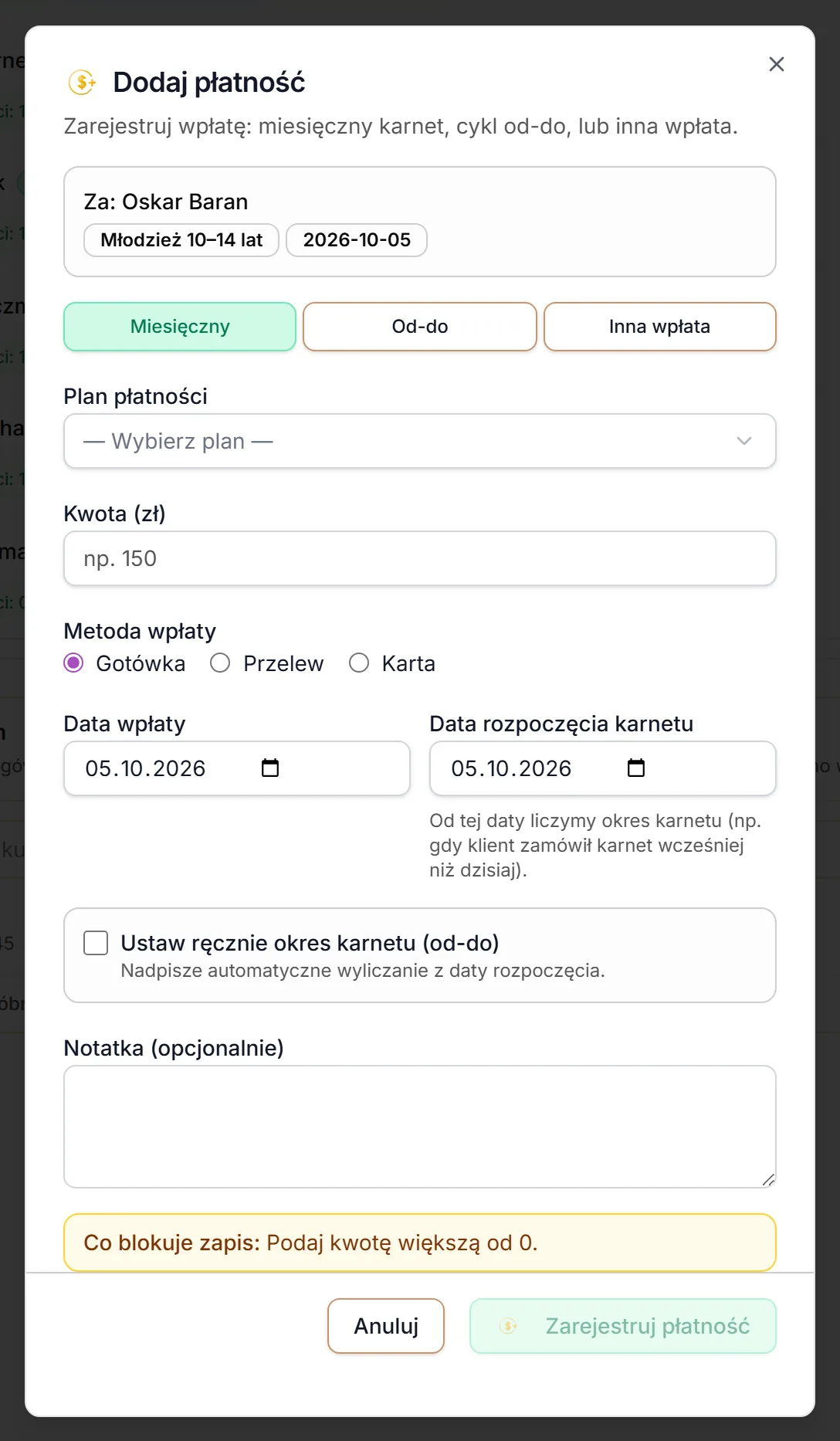The width and height of the screenshot is (840, 1441).
Task: Click the Anuluj button
Action: coord(386,1326)
